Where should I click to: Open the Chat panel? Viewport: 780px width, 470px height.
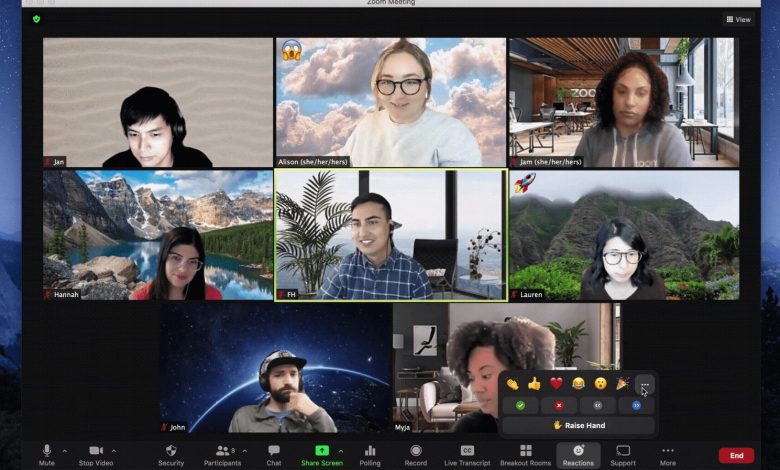pyautogui.click(x=274, y=455)
